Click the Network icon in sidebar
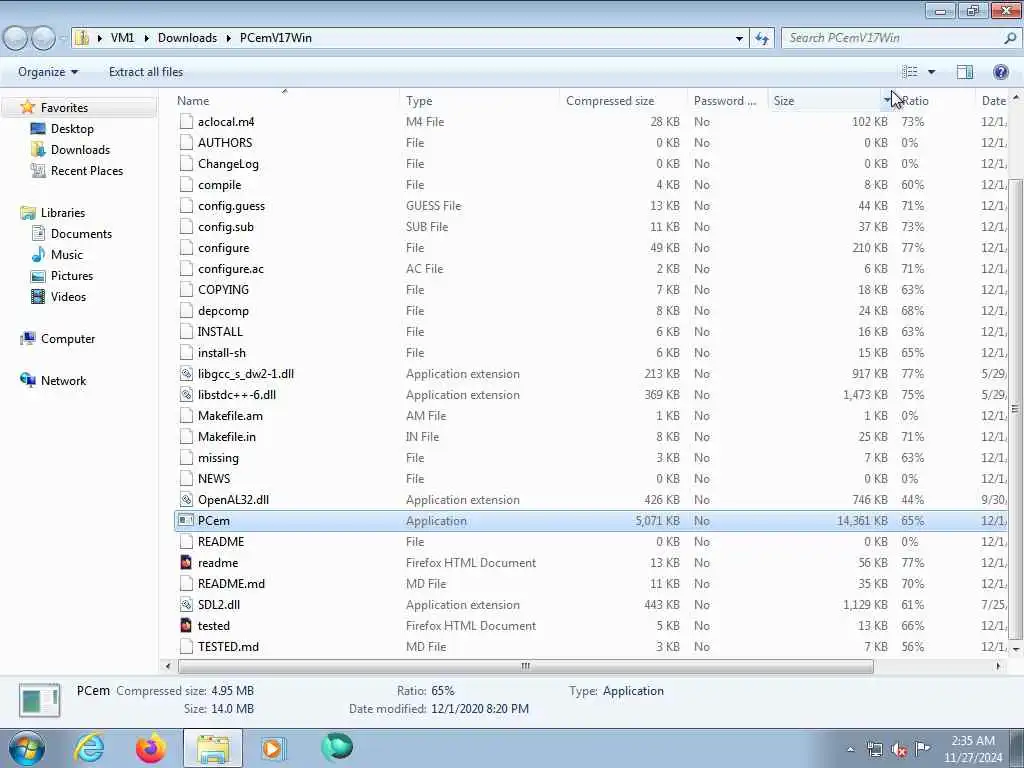 27,380
